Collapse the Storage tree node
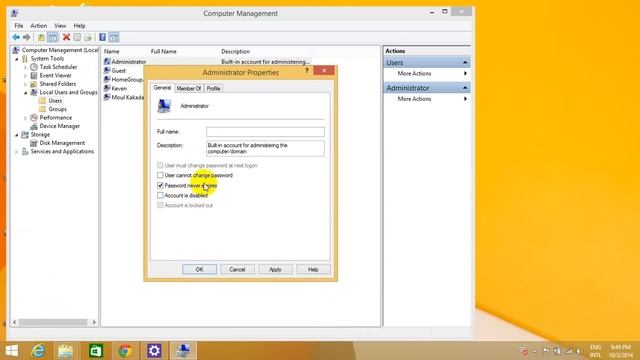 [17, 135]
